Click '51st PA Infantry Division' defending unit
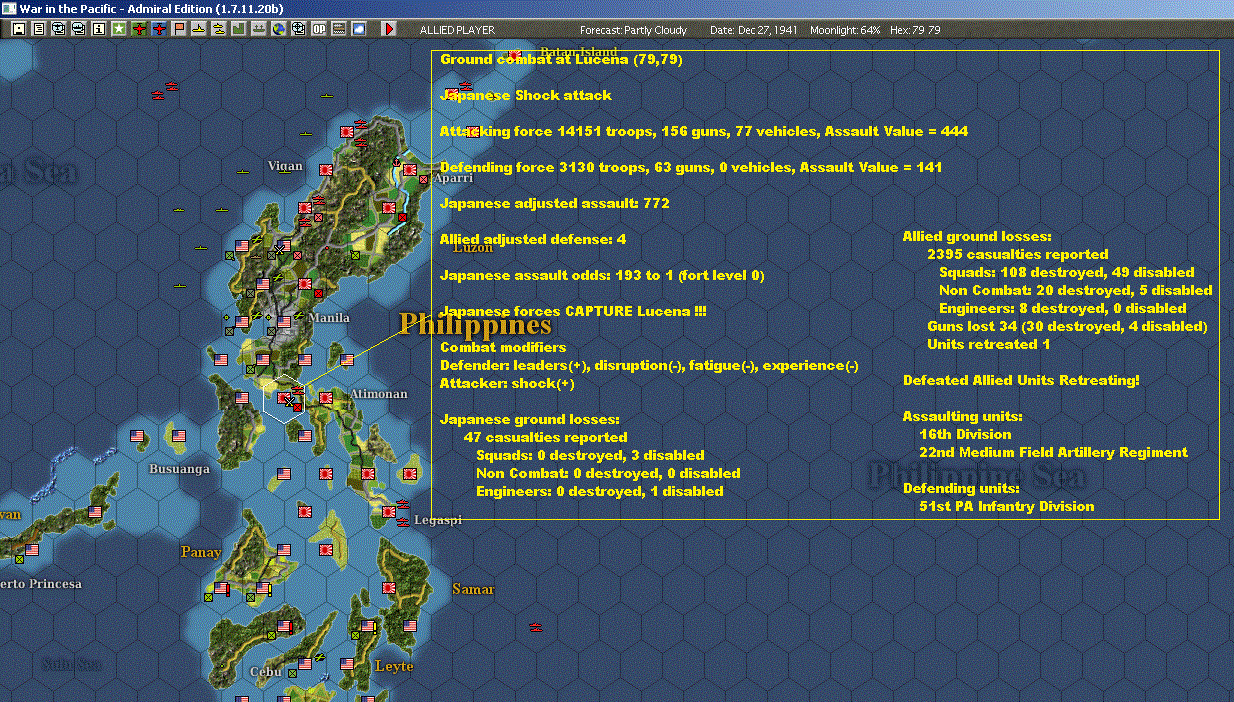Image resolution: width=1234 pixels, height=702 pixels. pyautogui.click(x=1007, y=506)
